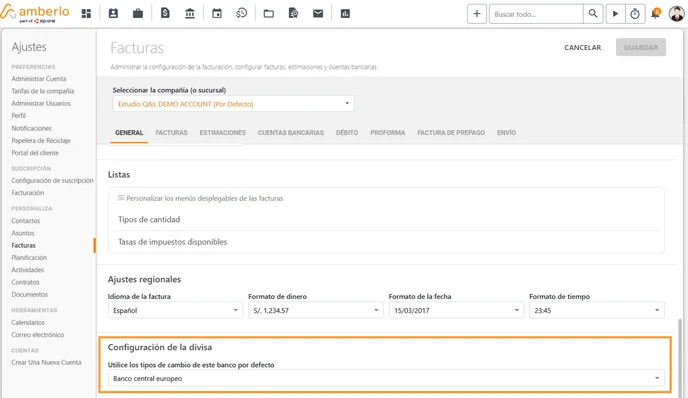
Task: Open the invoices dollar document icon
Action: 165,14
